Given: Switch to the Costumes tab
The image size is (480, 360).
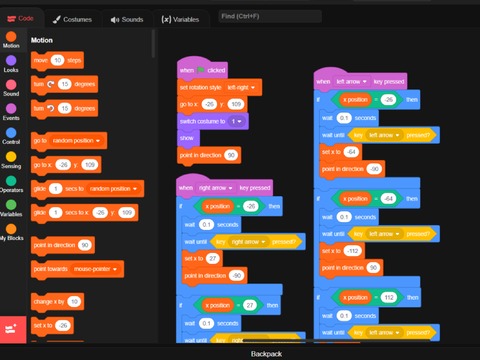Looking at the screenshot, I should click(72, 19).
